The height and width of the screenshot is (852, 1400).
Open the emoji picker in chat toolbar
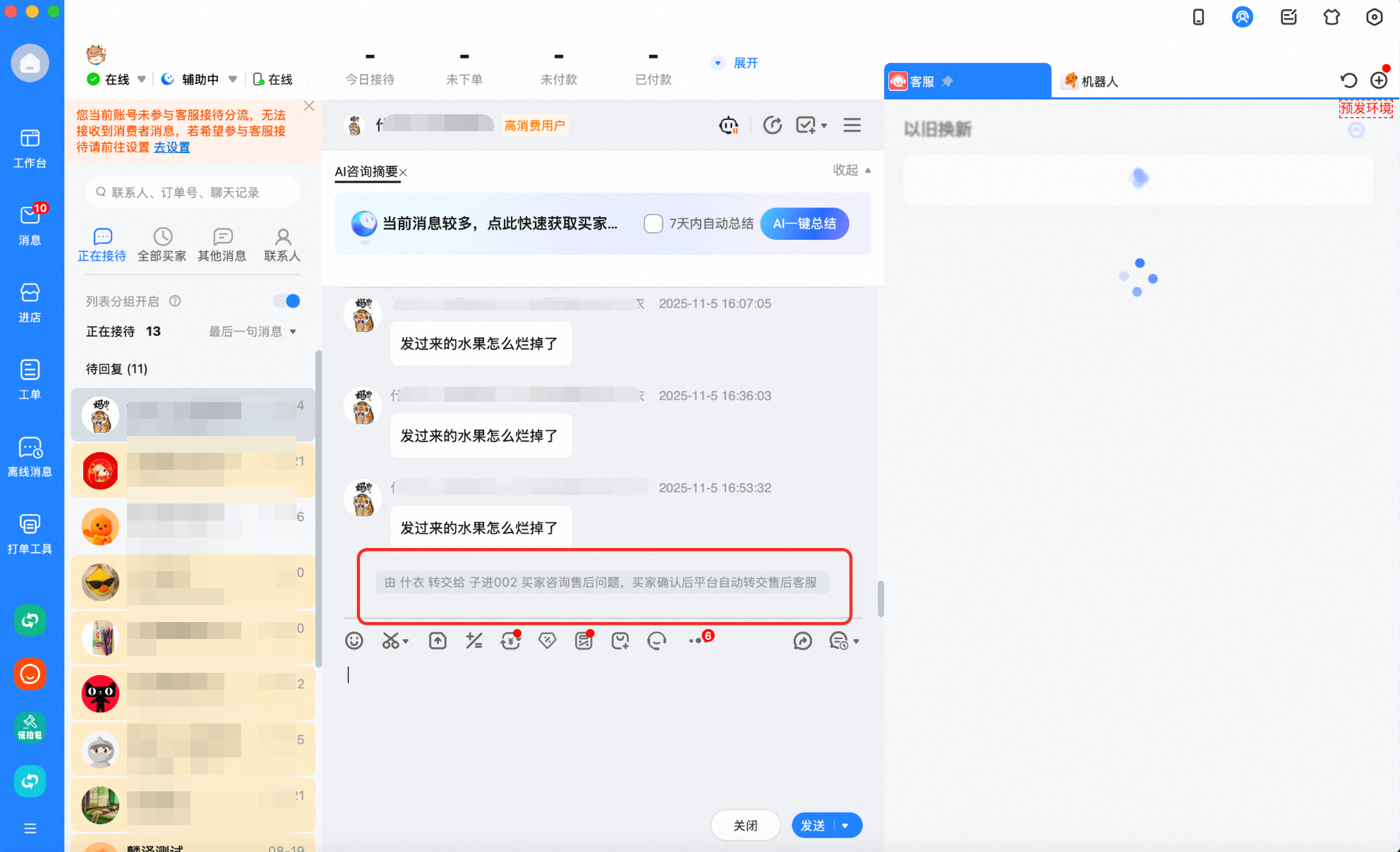(x=354, y=640)
